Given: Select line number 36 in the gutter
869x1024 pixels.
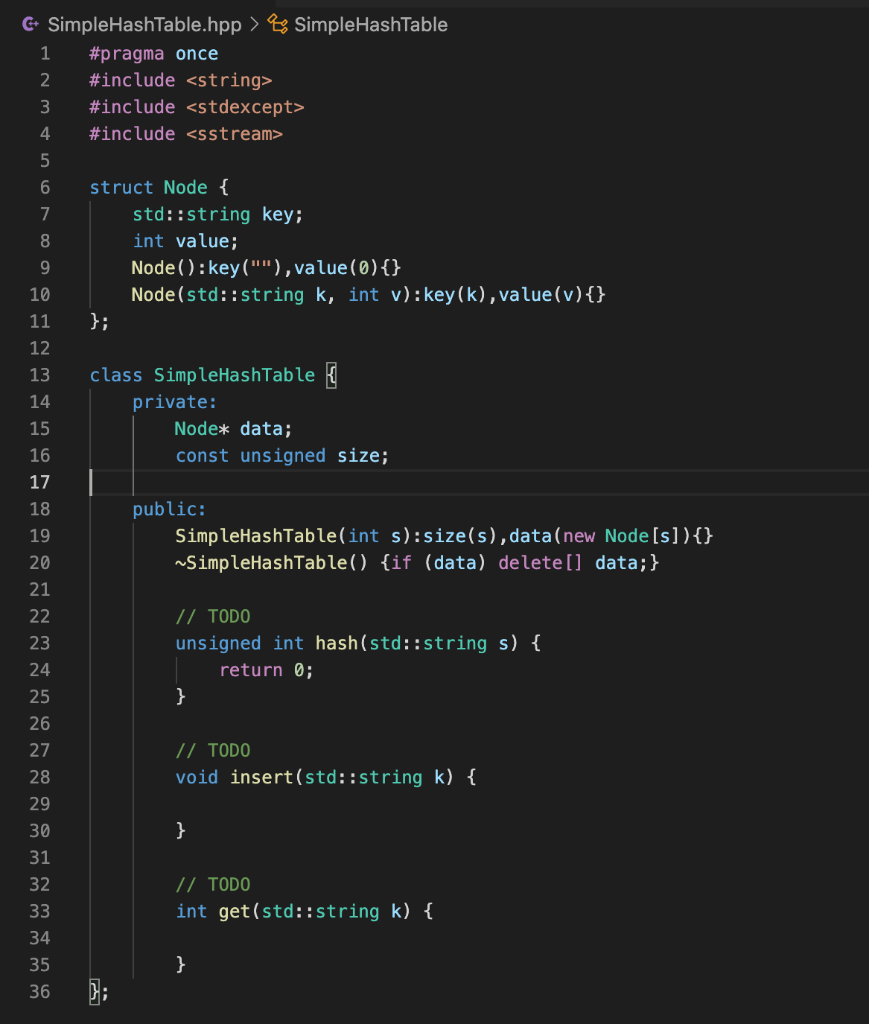Looking at the screenshot, I should [40, 991].
